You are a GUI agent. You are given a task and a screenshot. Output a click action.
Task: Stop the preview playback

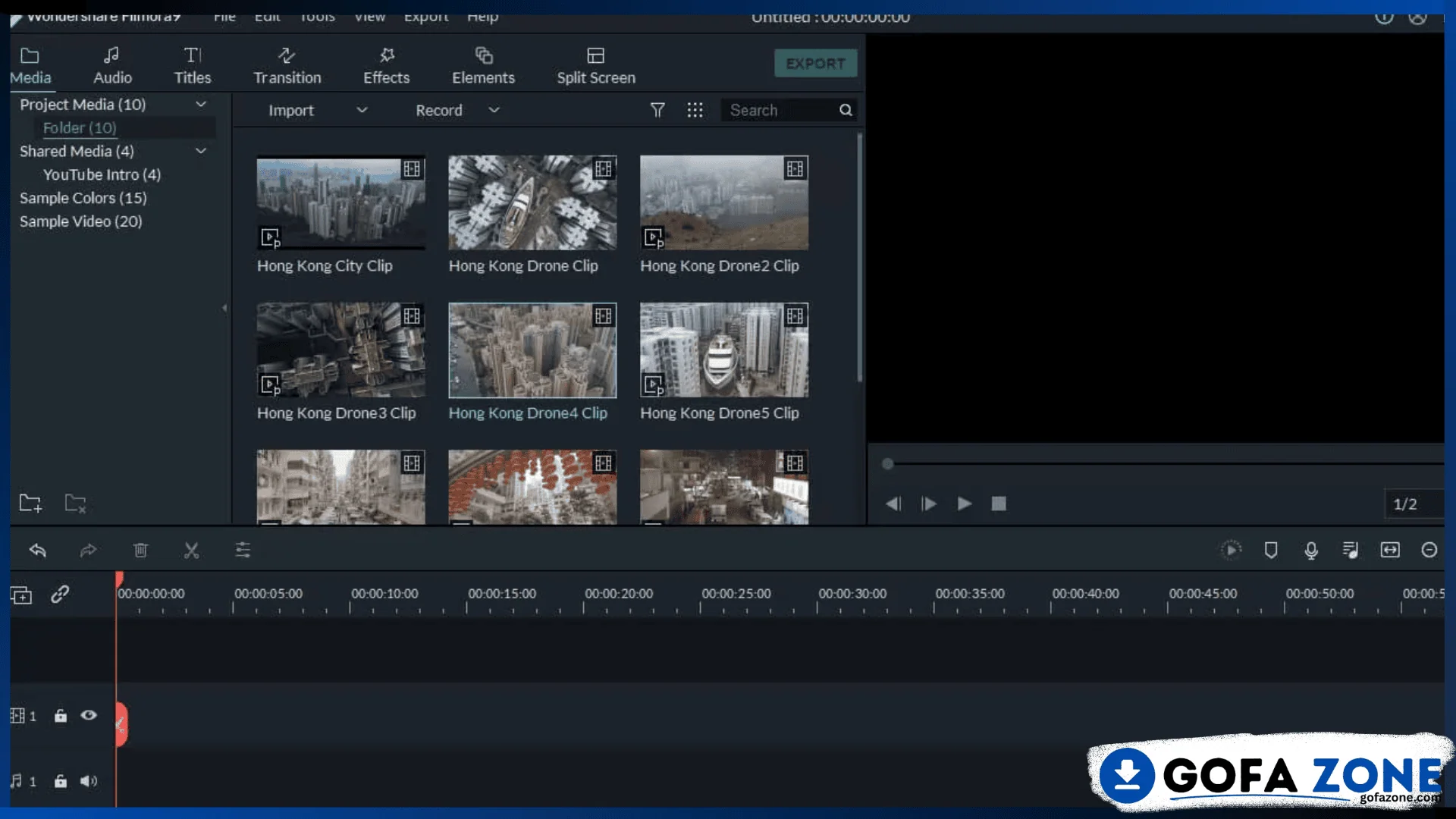click(x=999, y=504)
